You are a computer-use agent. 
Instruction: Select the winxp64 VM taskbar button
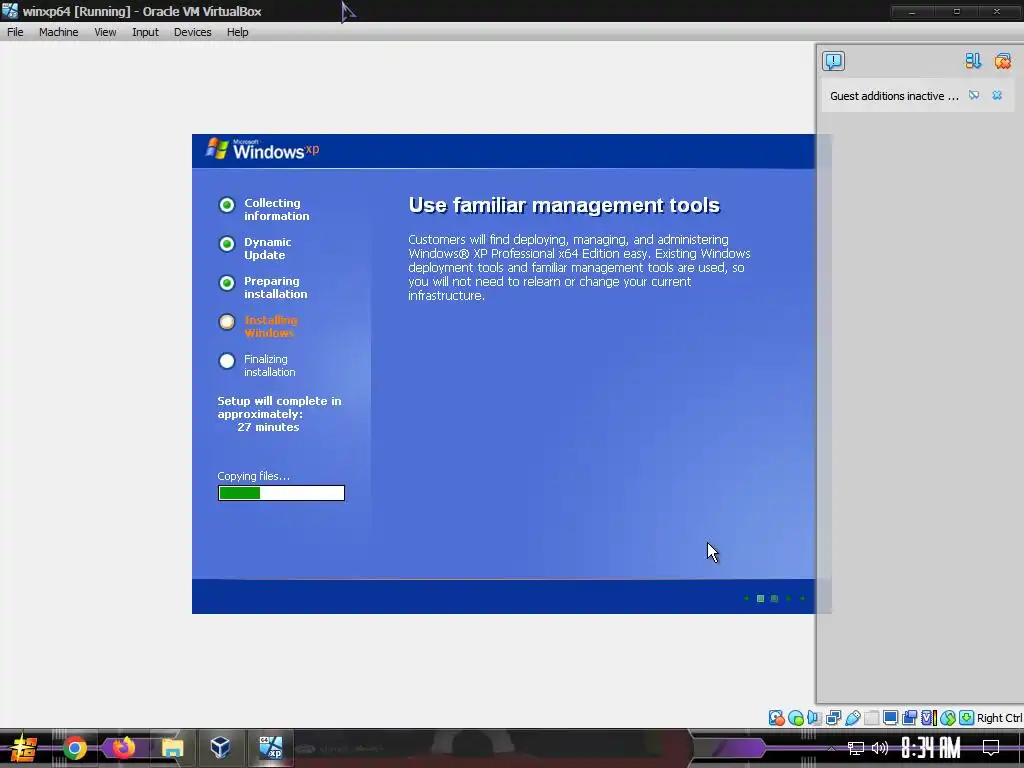[x=271, y=748]
